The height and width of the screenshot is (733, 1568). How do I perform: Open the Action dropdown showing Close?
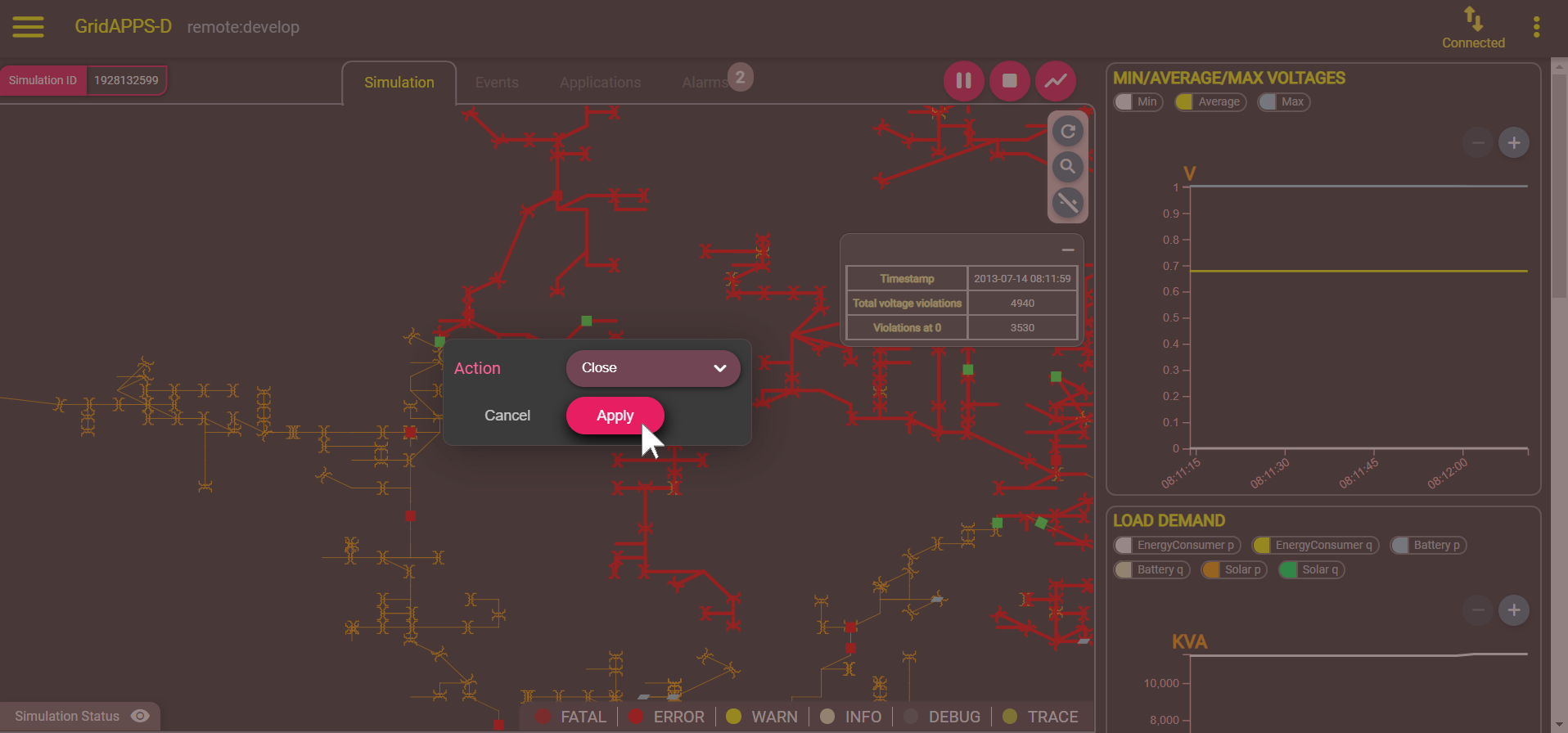point(653,368)
